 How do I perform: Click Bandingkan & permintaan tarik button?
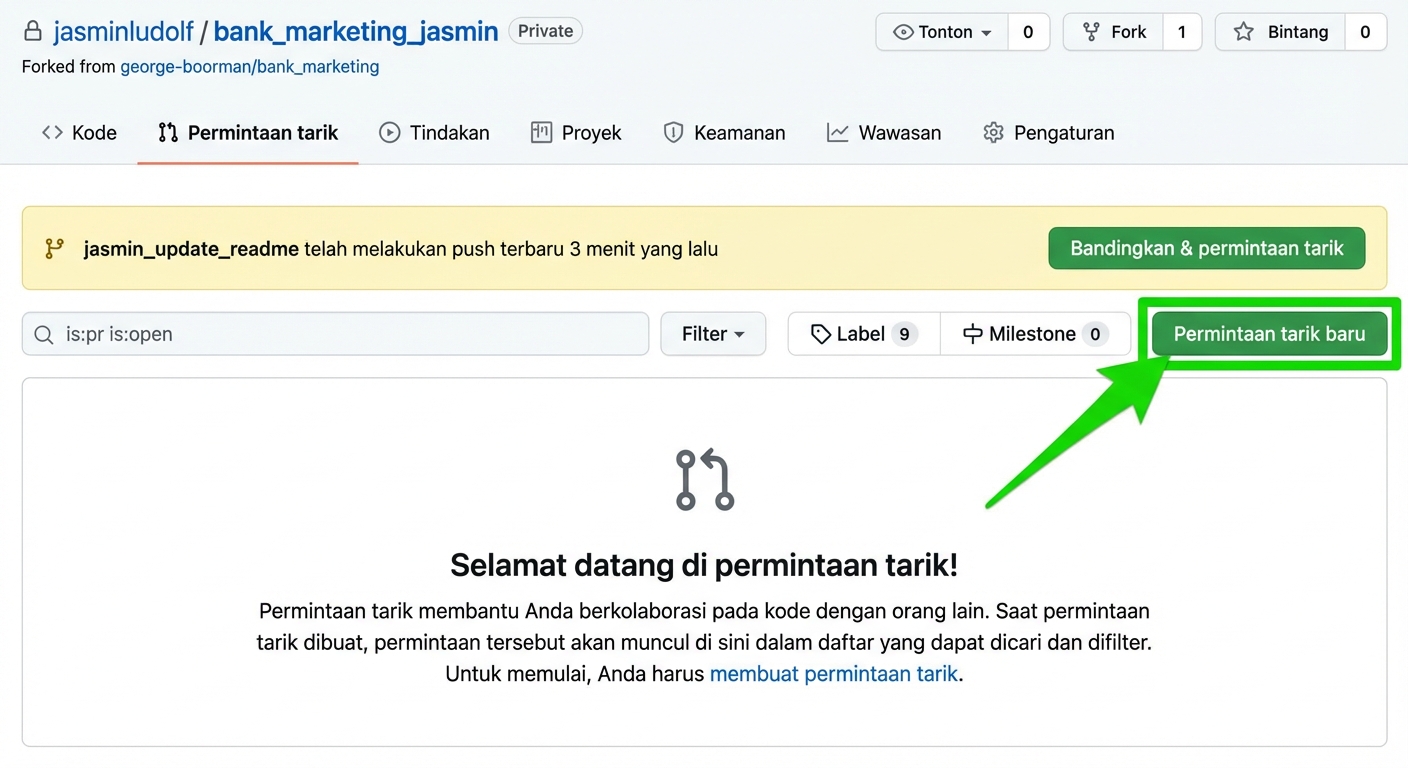1206,248
